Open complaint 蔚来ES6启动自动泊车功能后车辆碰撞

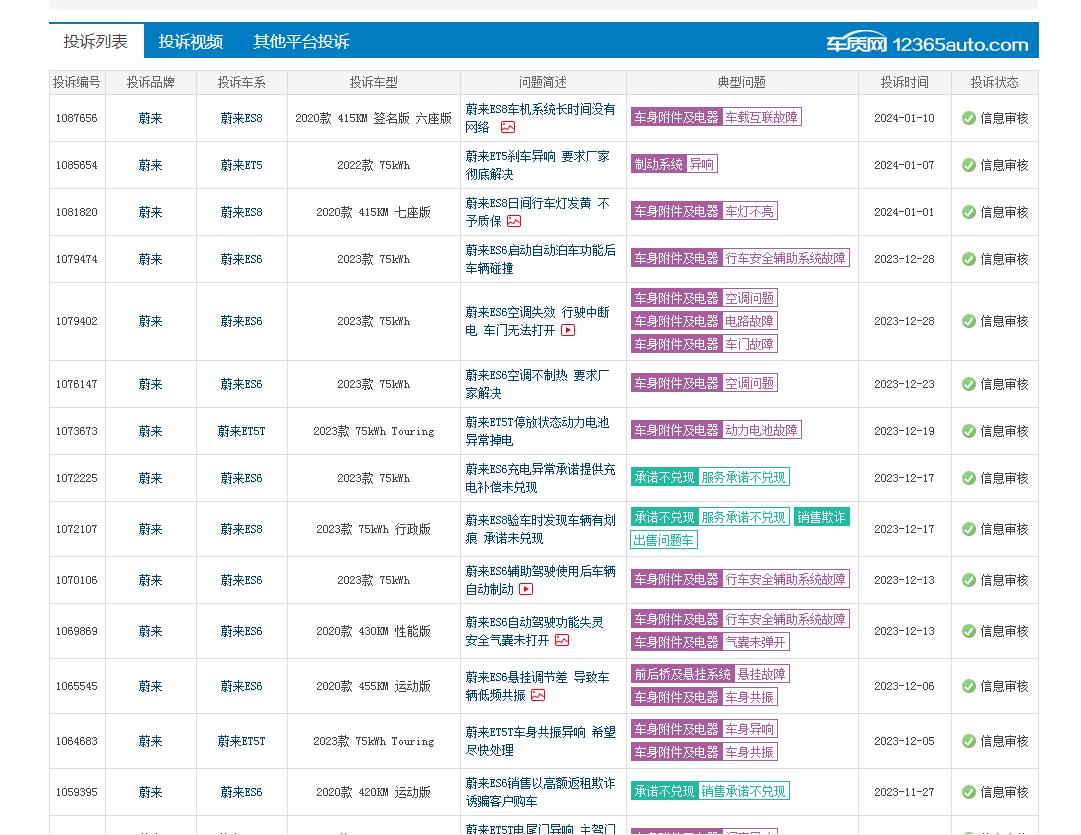pyautogui.click(x=540, y=259)
